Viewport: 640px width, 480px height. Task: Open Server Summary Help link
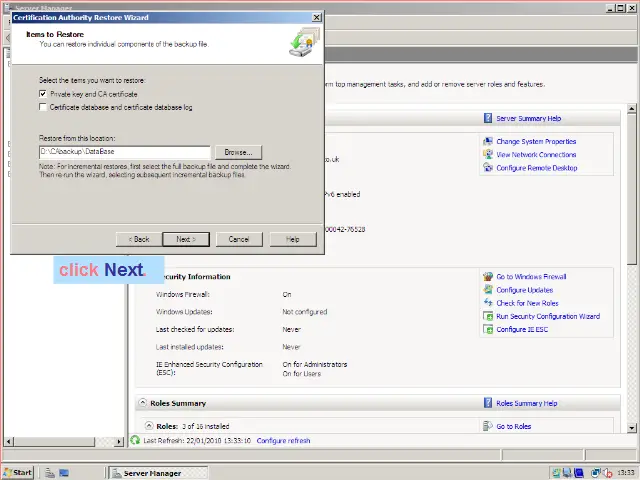[529, 118]
